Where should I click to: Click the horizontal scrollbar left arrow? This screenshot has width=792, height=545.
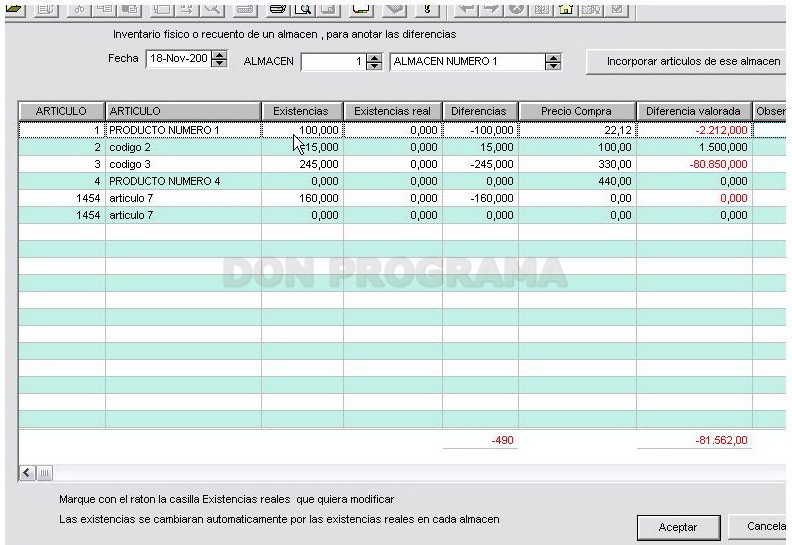pos(27,473)
